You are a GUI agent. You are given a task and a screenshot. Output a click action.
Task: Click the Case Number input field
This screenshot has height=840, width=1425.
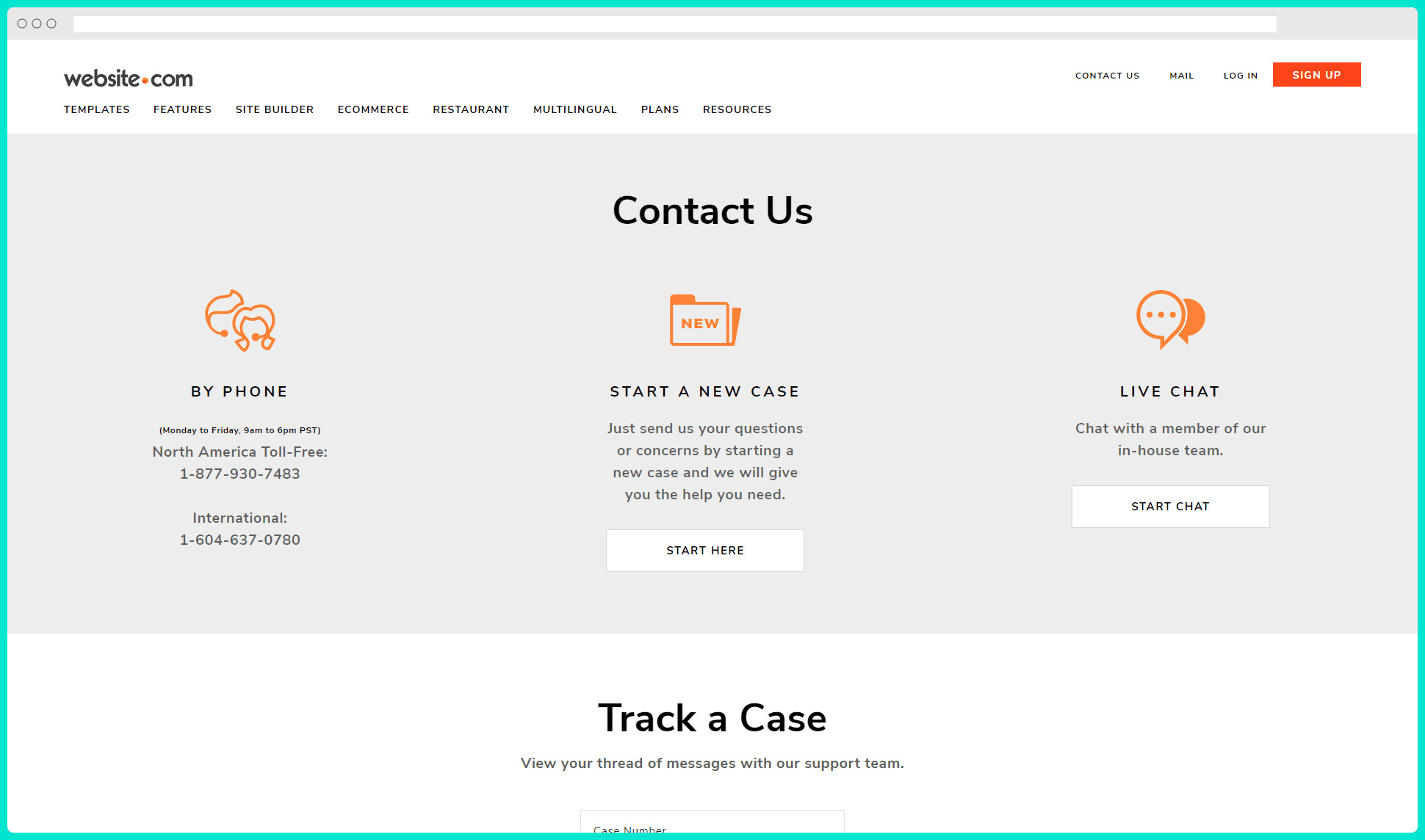(711, 826)
